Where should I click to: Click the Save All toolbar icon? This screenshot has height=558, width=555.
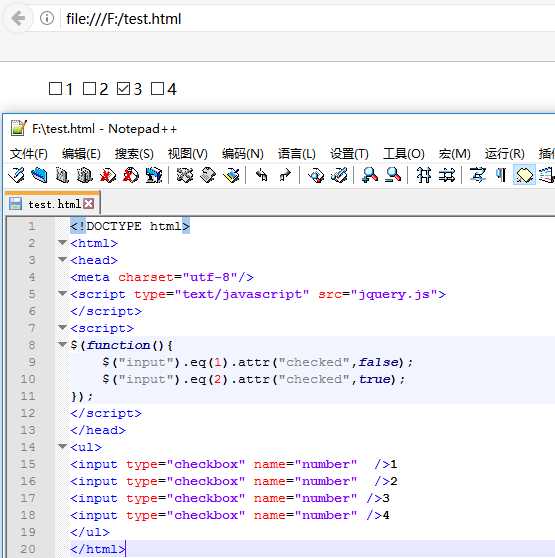click(x=85, y=175)
